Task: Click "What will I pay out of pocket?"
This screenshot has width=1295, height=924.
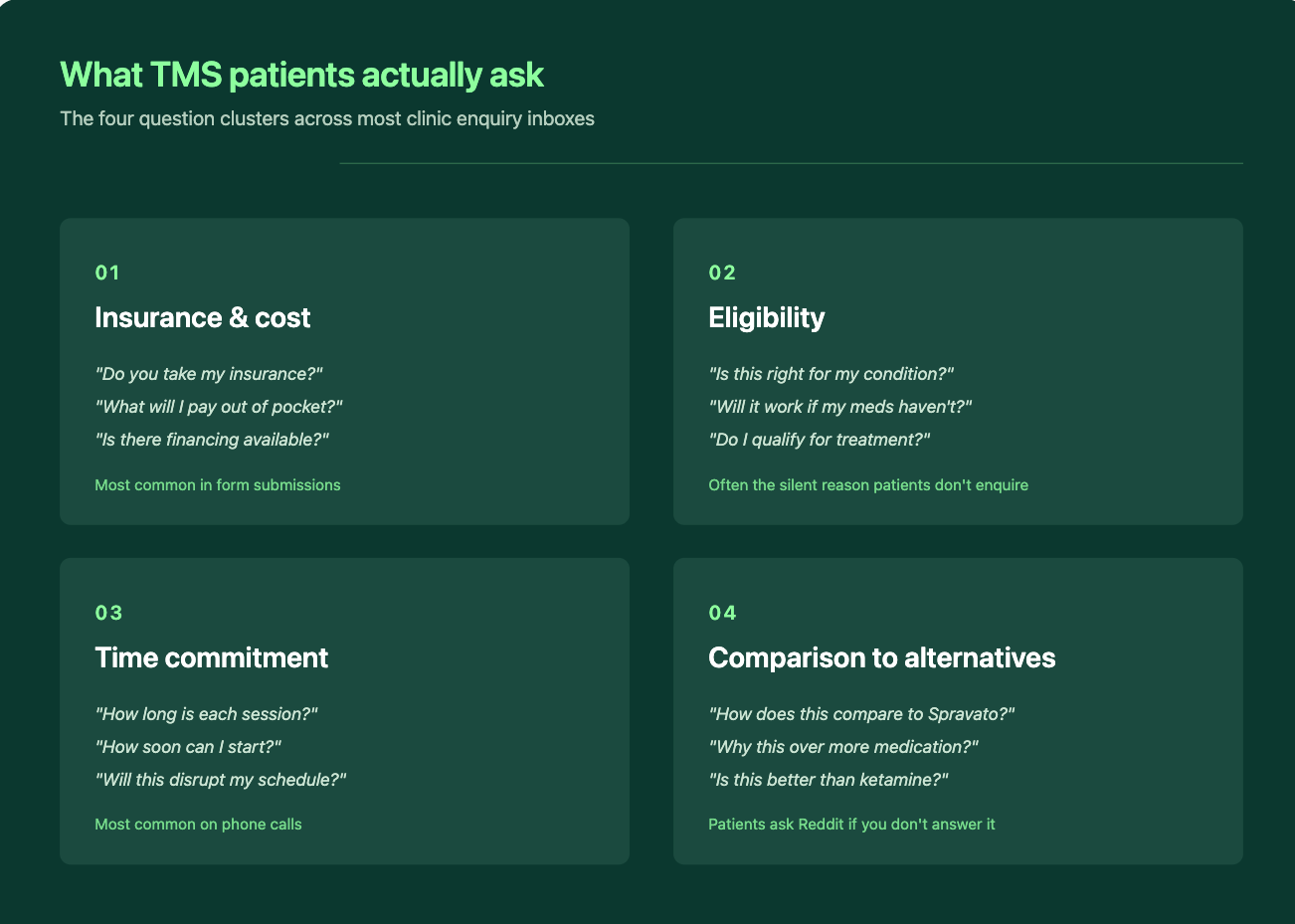Action: [219, 407]
